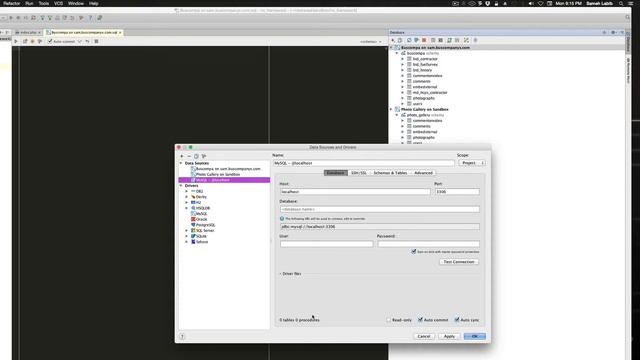Open the Window menu
The image size is (640, 360).
pyautogui.click(x=76, y=3)
